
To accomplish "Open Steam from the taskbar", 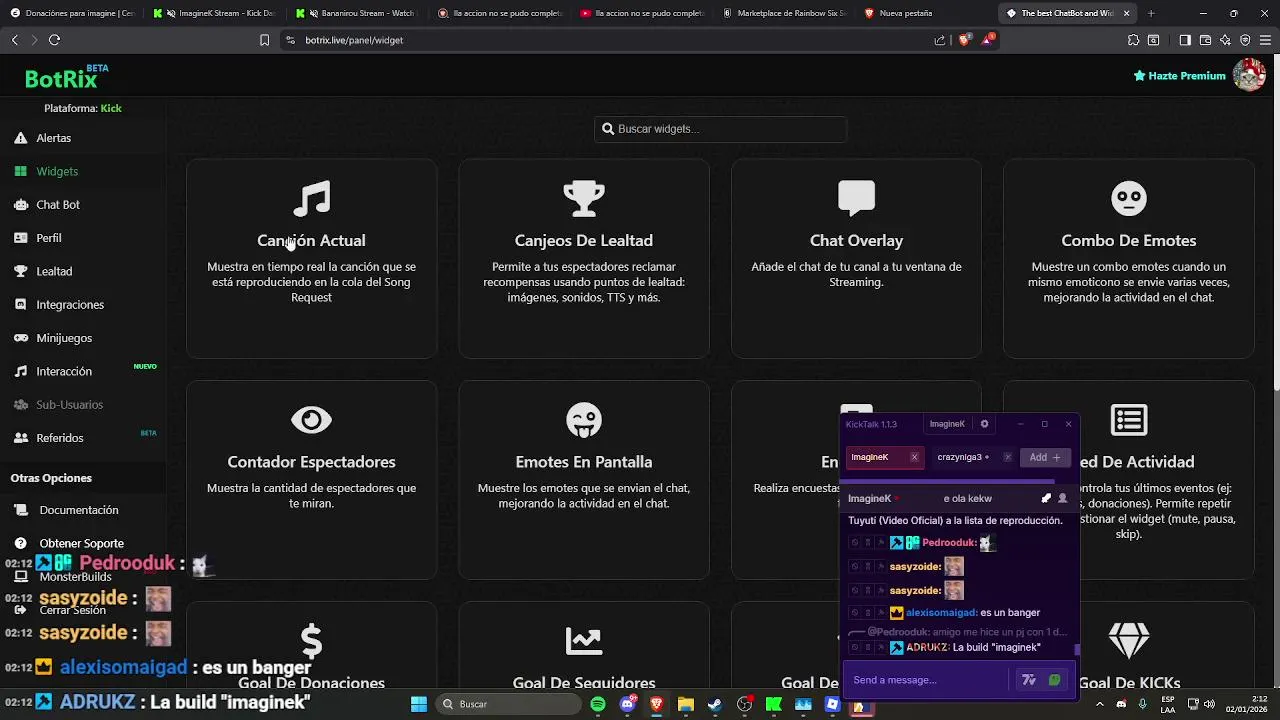I will (x=715, y=704).
